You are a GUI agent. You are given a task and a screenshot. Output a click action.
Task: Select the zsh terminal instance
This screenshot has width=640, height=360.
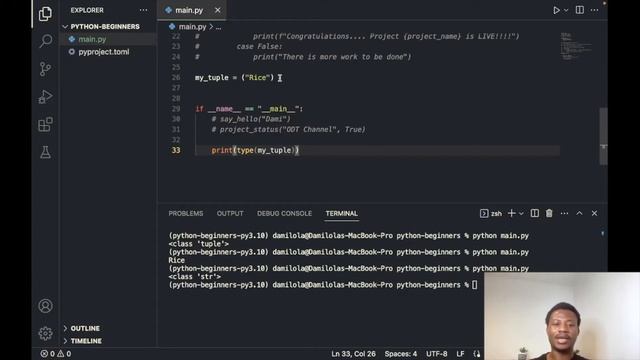(x=491, y=213)
